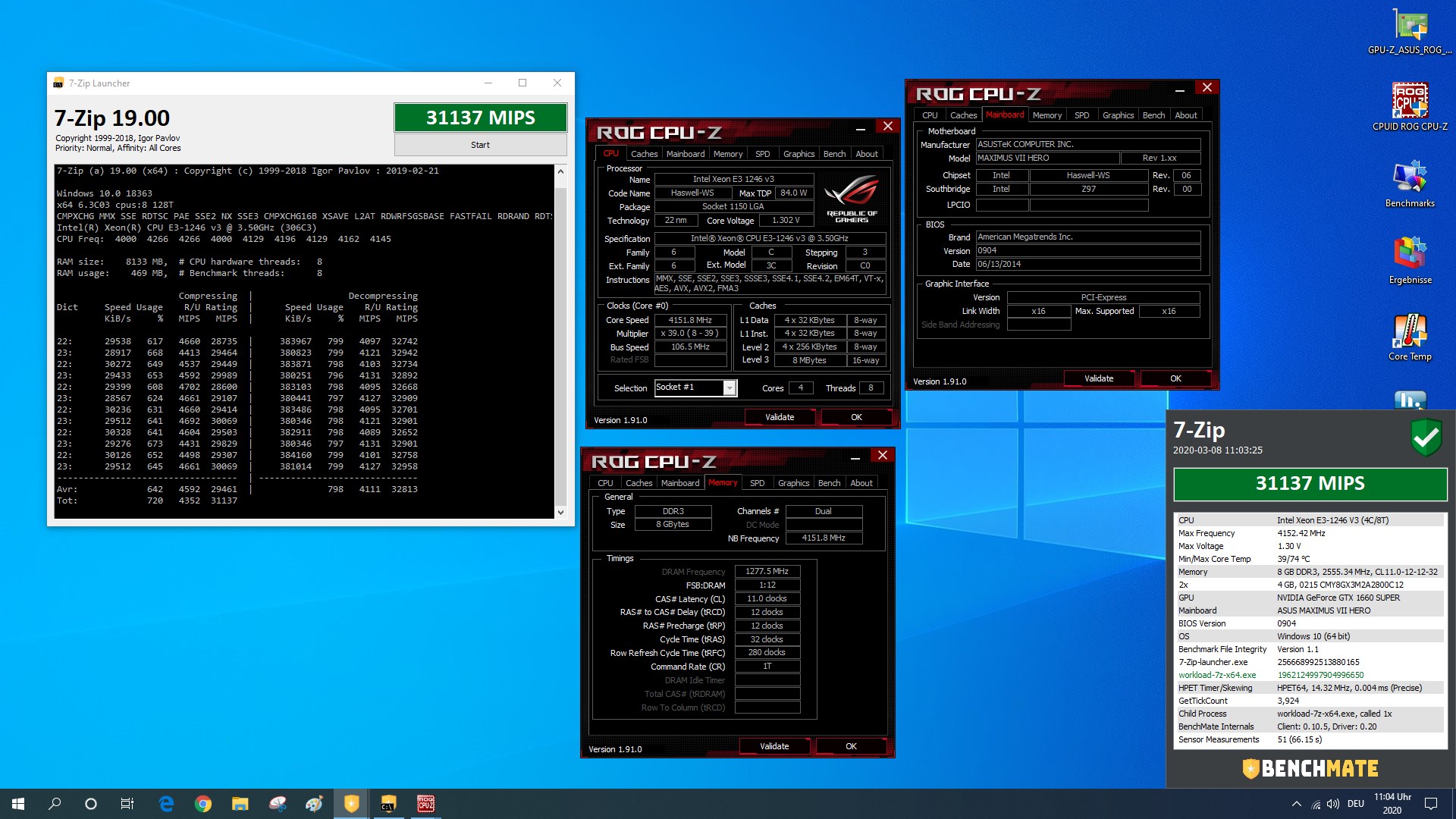Open network status tray icon

coord(1316,804)
